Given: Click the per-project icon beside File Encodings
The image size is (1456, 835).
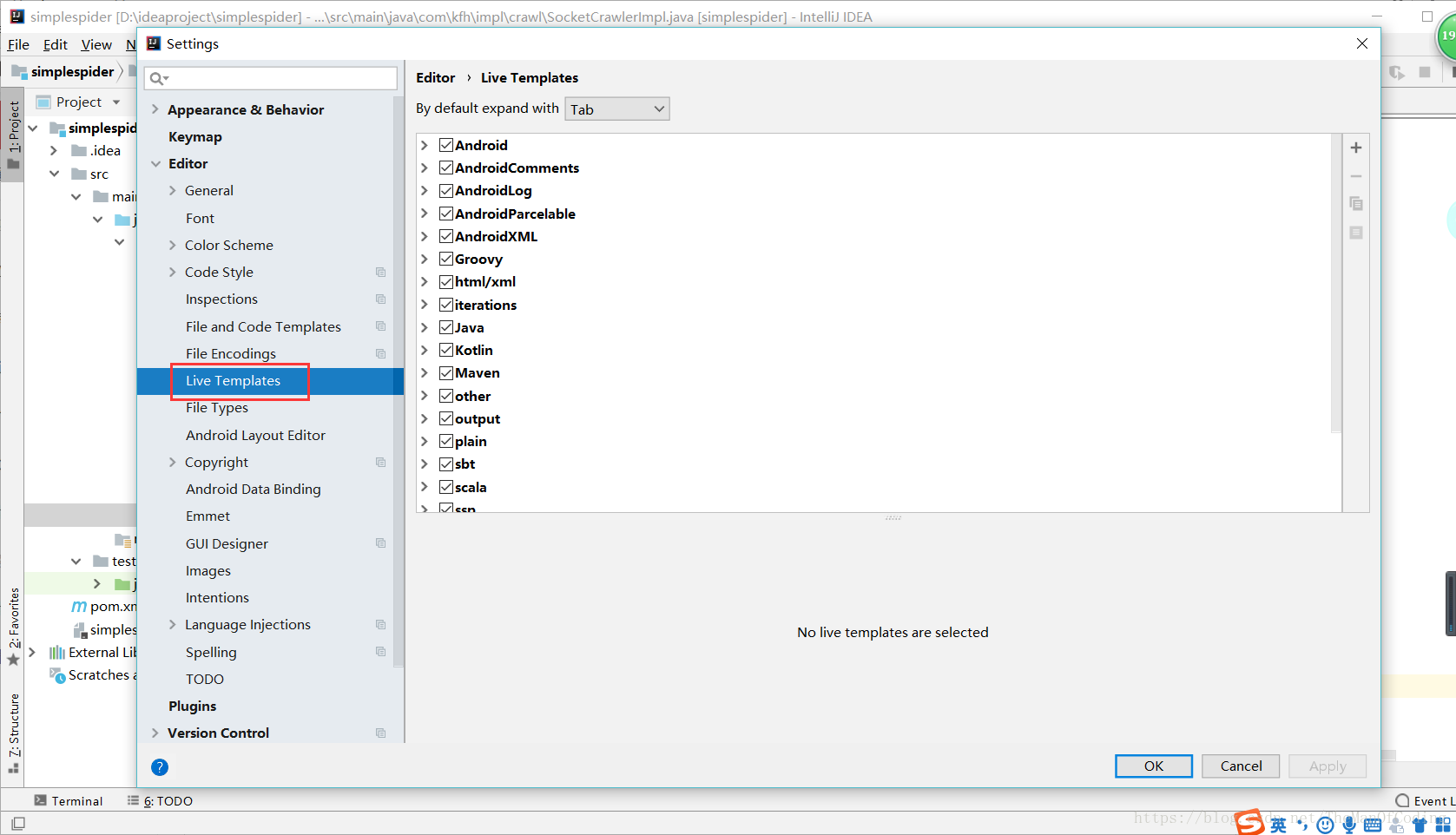Looking at the screenshot, I should pyautogui.click(x=380, y=354).
